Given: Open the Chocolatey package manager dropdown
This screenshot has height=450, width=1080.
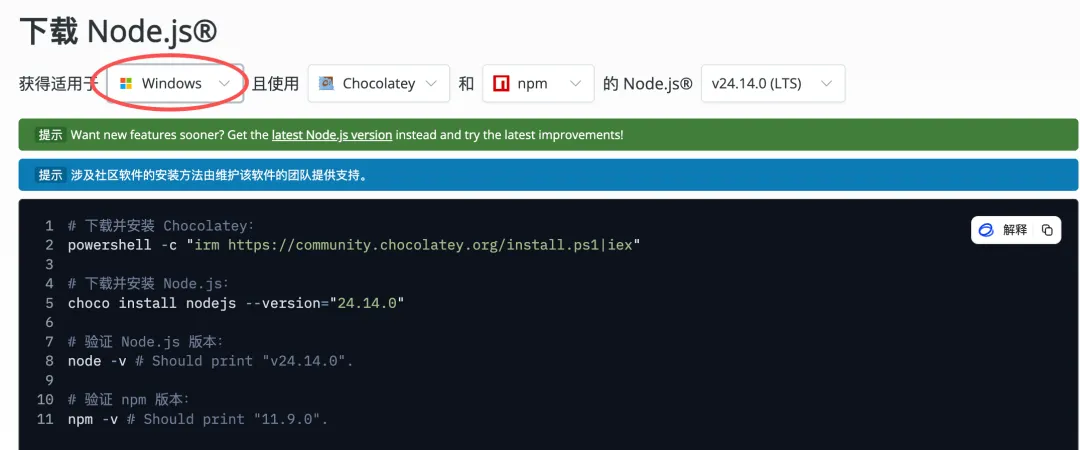Looking at the screenshot, I should coord(379,83).
